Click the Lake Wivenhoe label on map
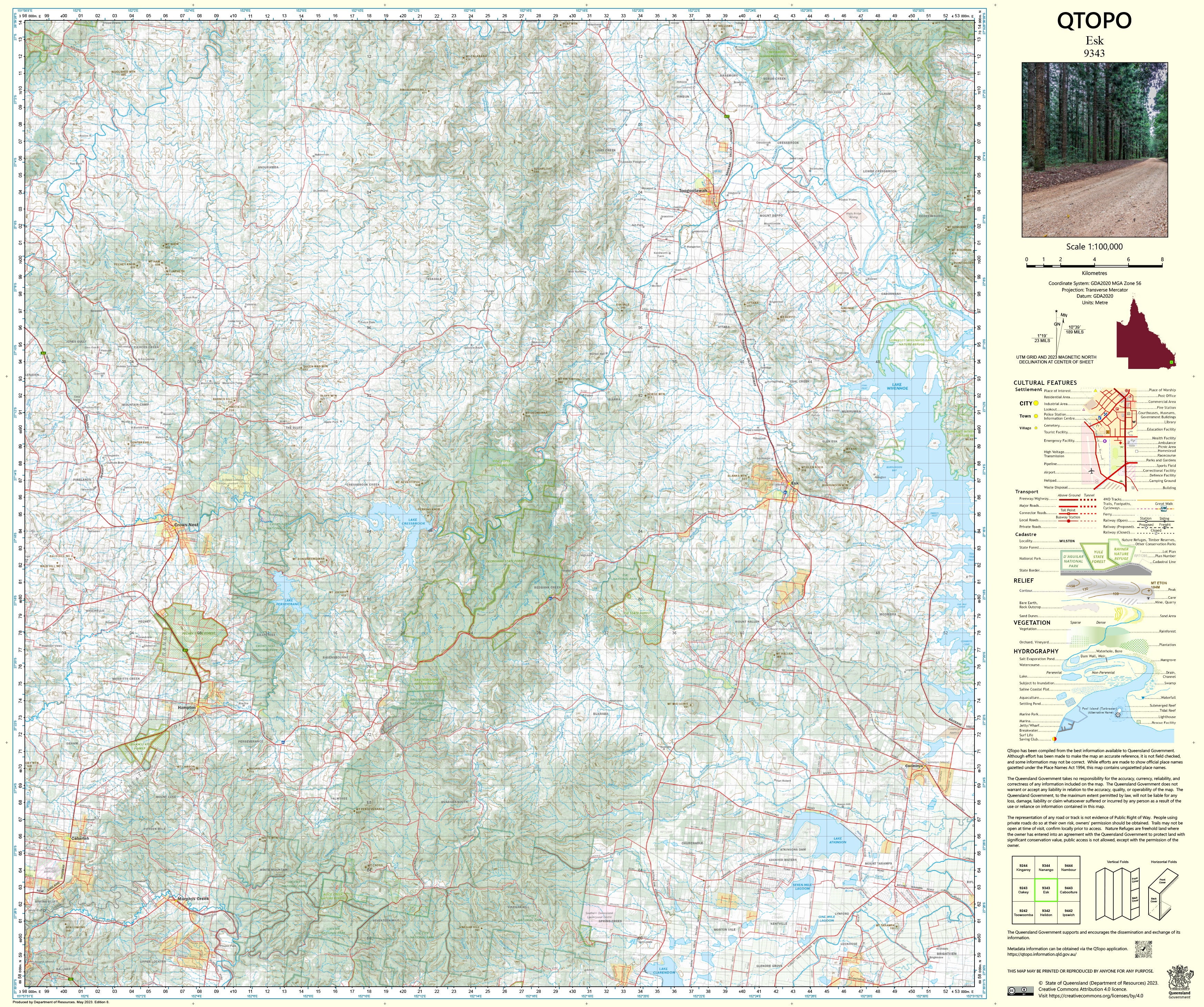This screenshot has height=1007, width=1204. 897,386
